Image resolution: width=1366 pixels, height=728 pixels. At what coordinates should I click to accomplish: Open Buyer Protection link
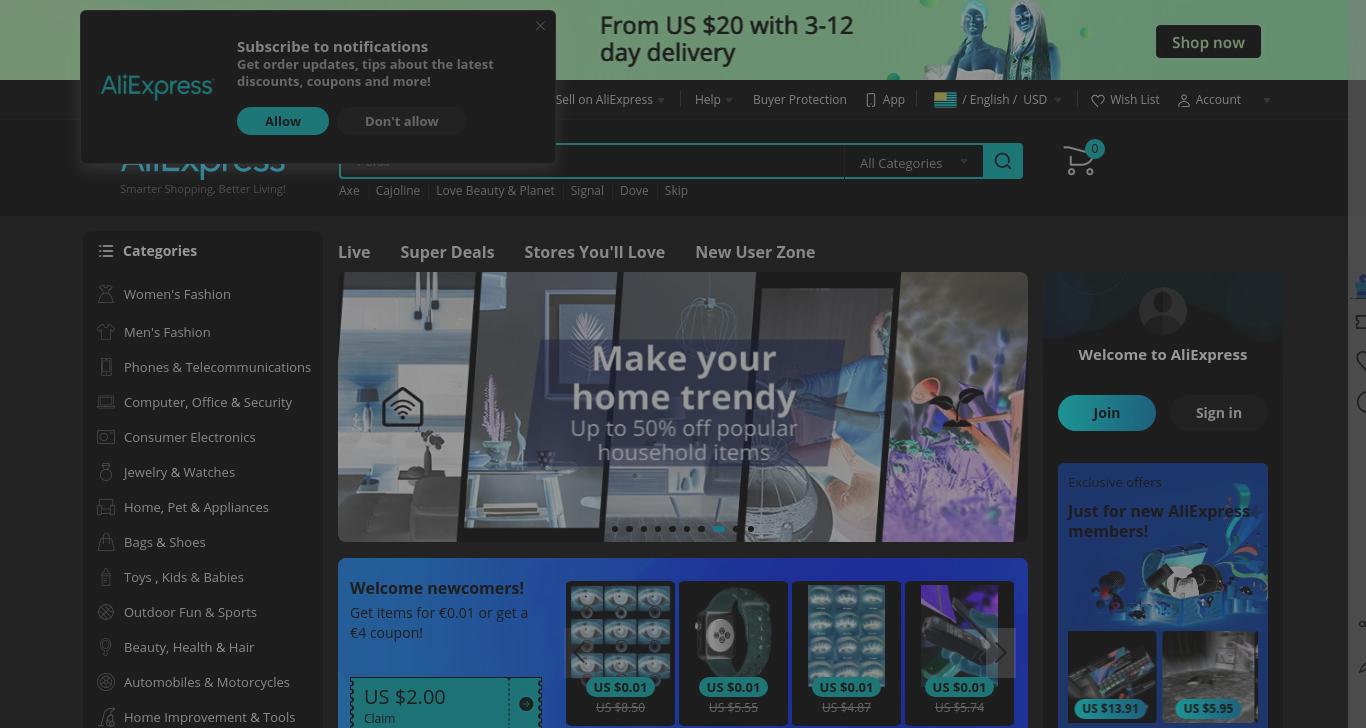(x=799, y=100)
